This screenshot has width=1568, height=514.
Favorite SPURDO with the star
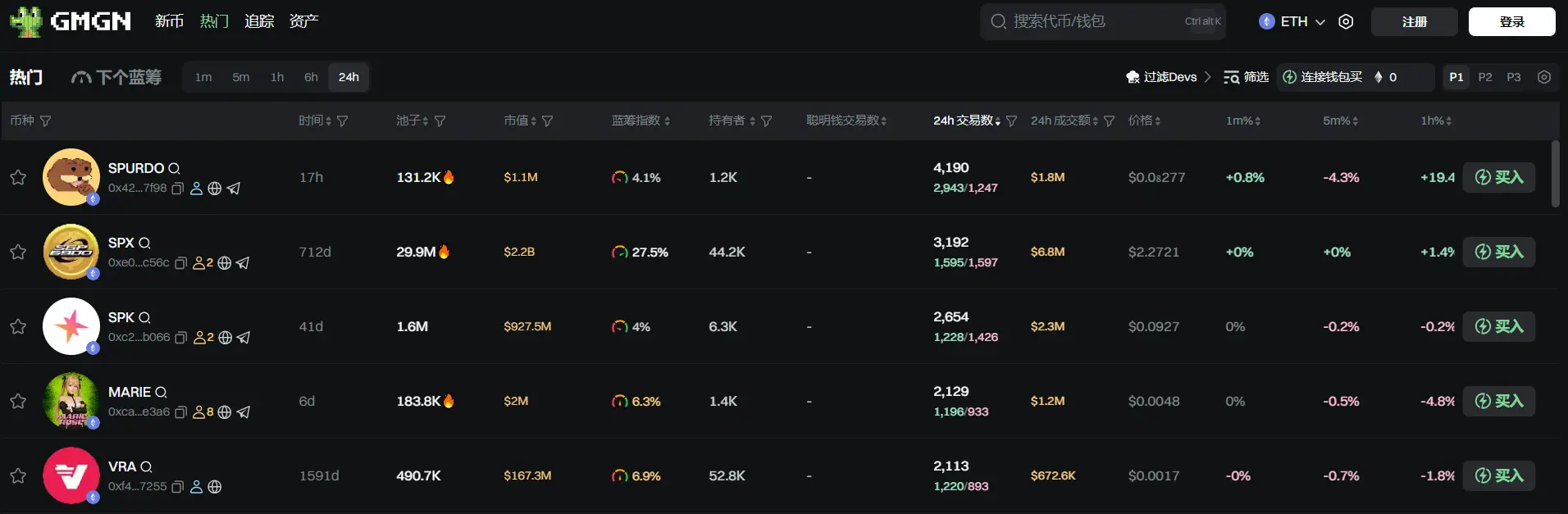point(18,177)
